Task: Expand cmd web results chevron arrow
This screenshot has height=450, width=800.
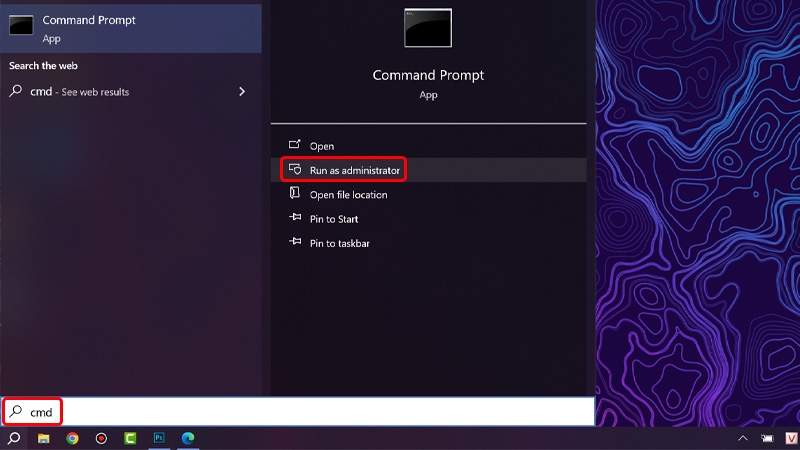Action: tap(242, 92)
